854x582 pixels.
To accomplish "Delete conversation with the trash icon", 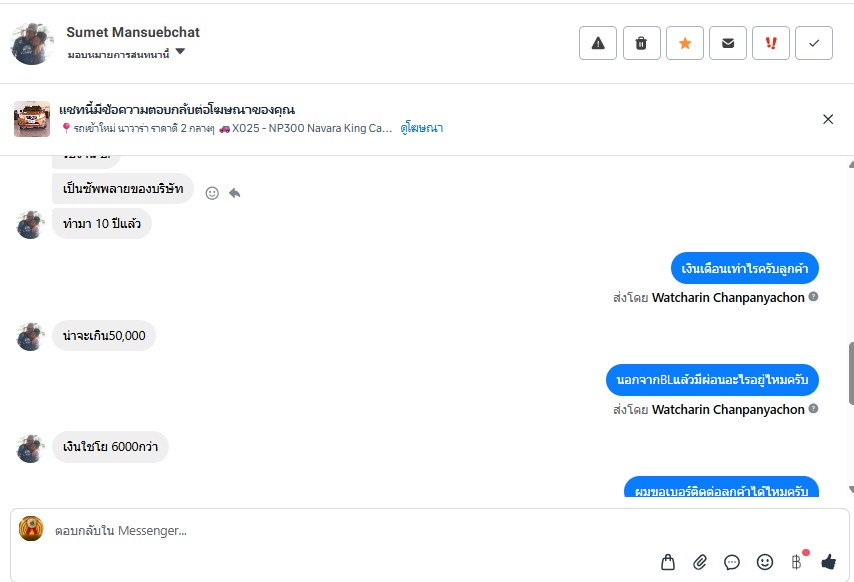I will click(x=641, y=43).
